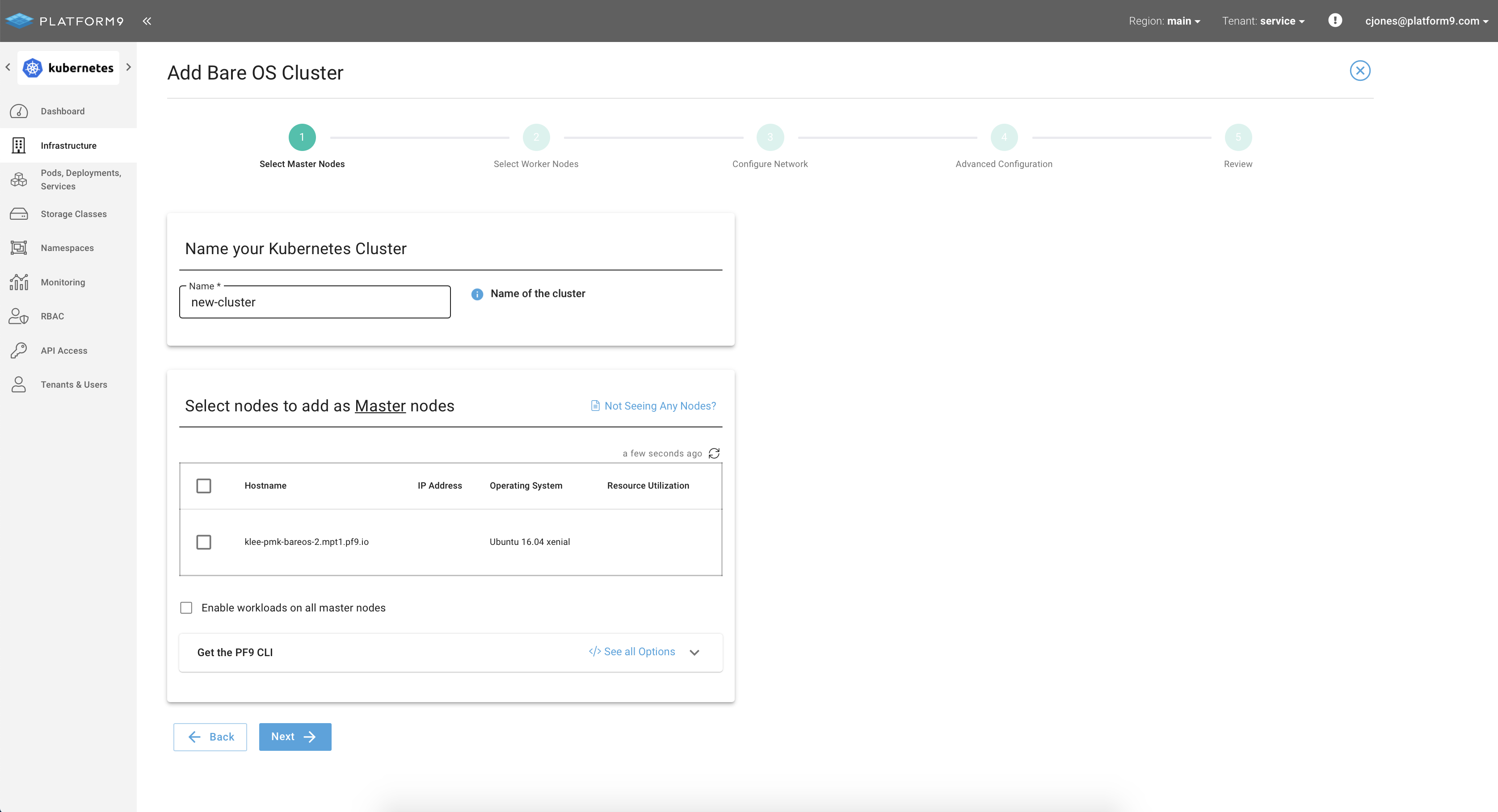Open the Storage Classes menu item
Image resolution: width=1498 pixels, height=812 pixels.
coord(68,214)
